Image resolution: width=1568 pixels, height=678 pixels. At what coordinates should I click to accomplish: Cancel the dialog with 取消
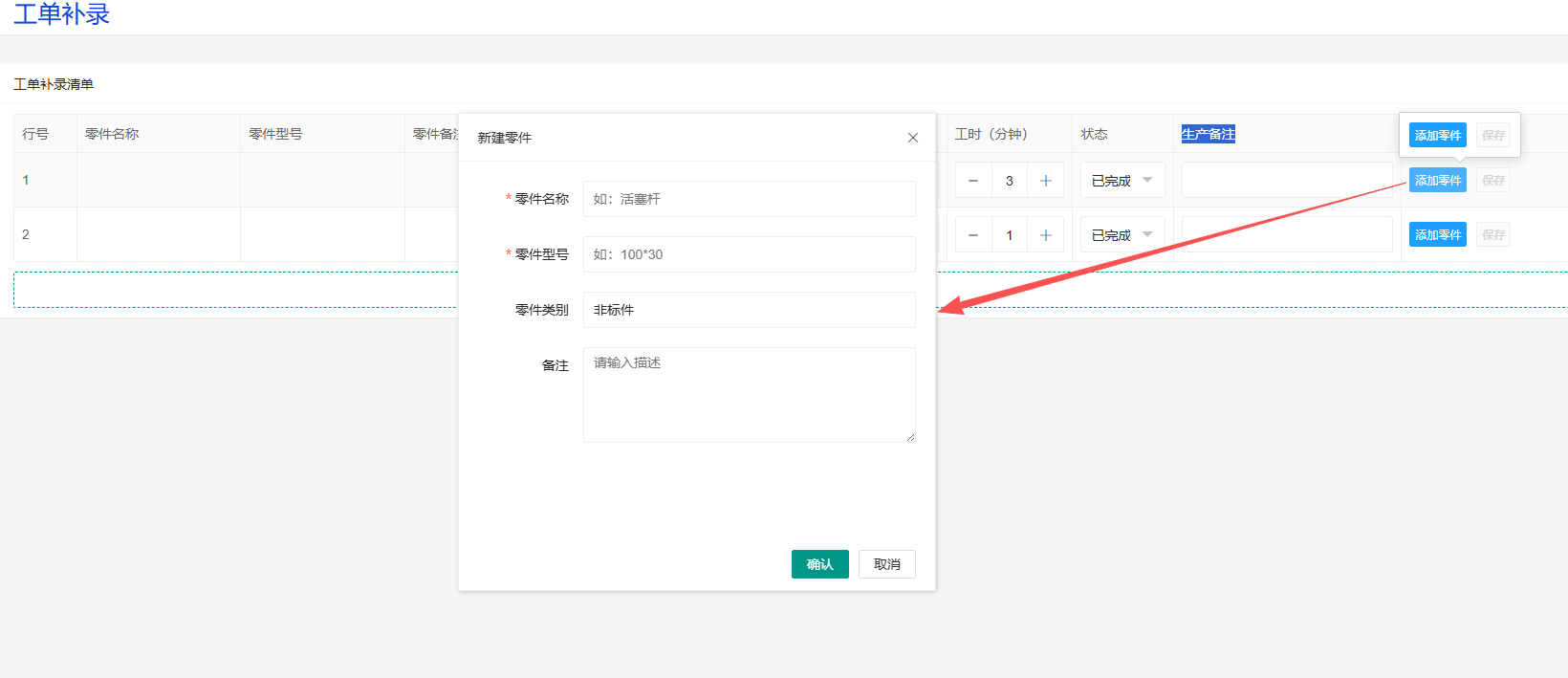887,564
